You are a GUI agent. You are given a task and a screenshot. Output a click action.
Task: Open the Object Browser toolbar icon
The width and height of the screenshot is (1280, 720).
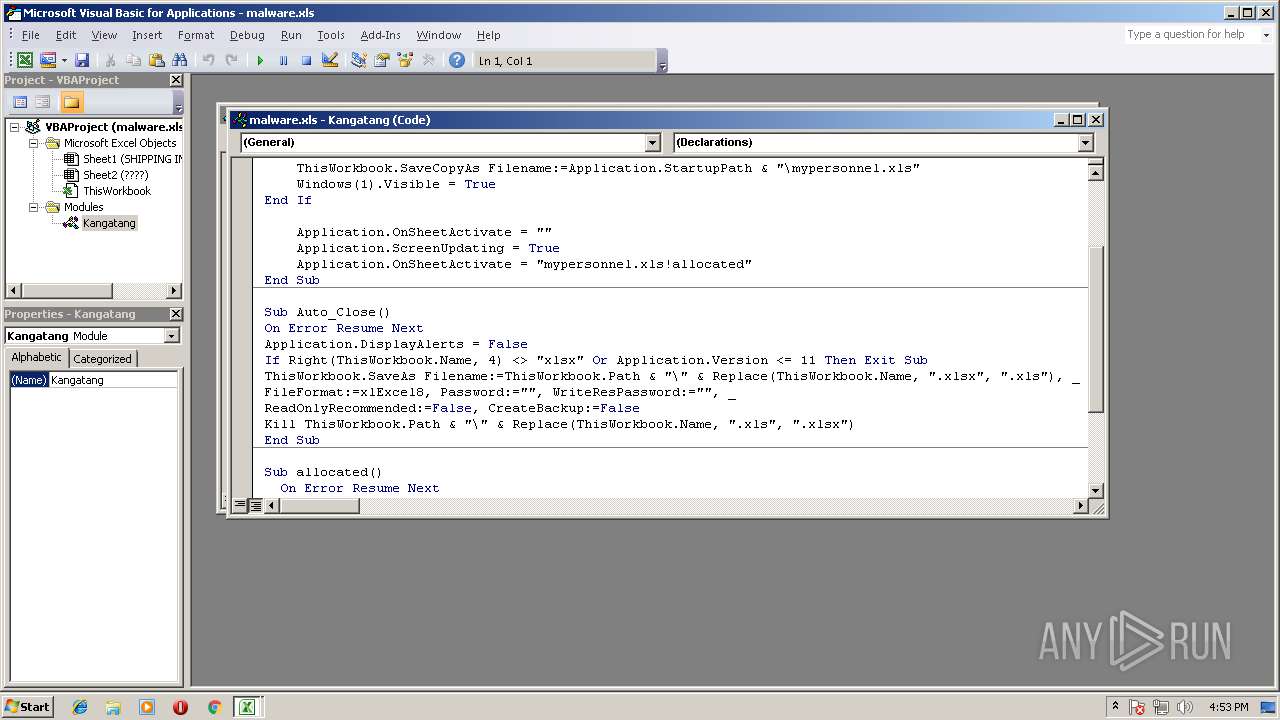click(405, 61)
